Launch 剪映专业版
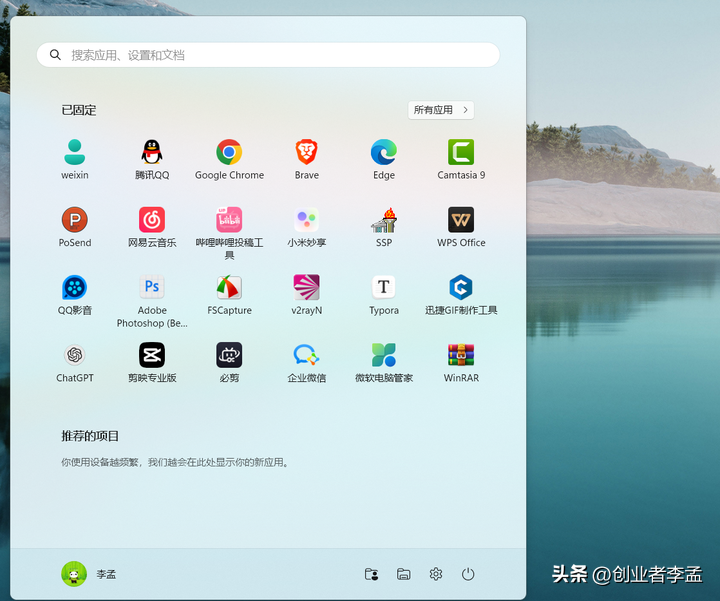This screenshot has height=601, width=720. [x=152, y=363]
